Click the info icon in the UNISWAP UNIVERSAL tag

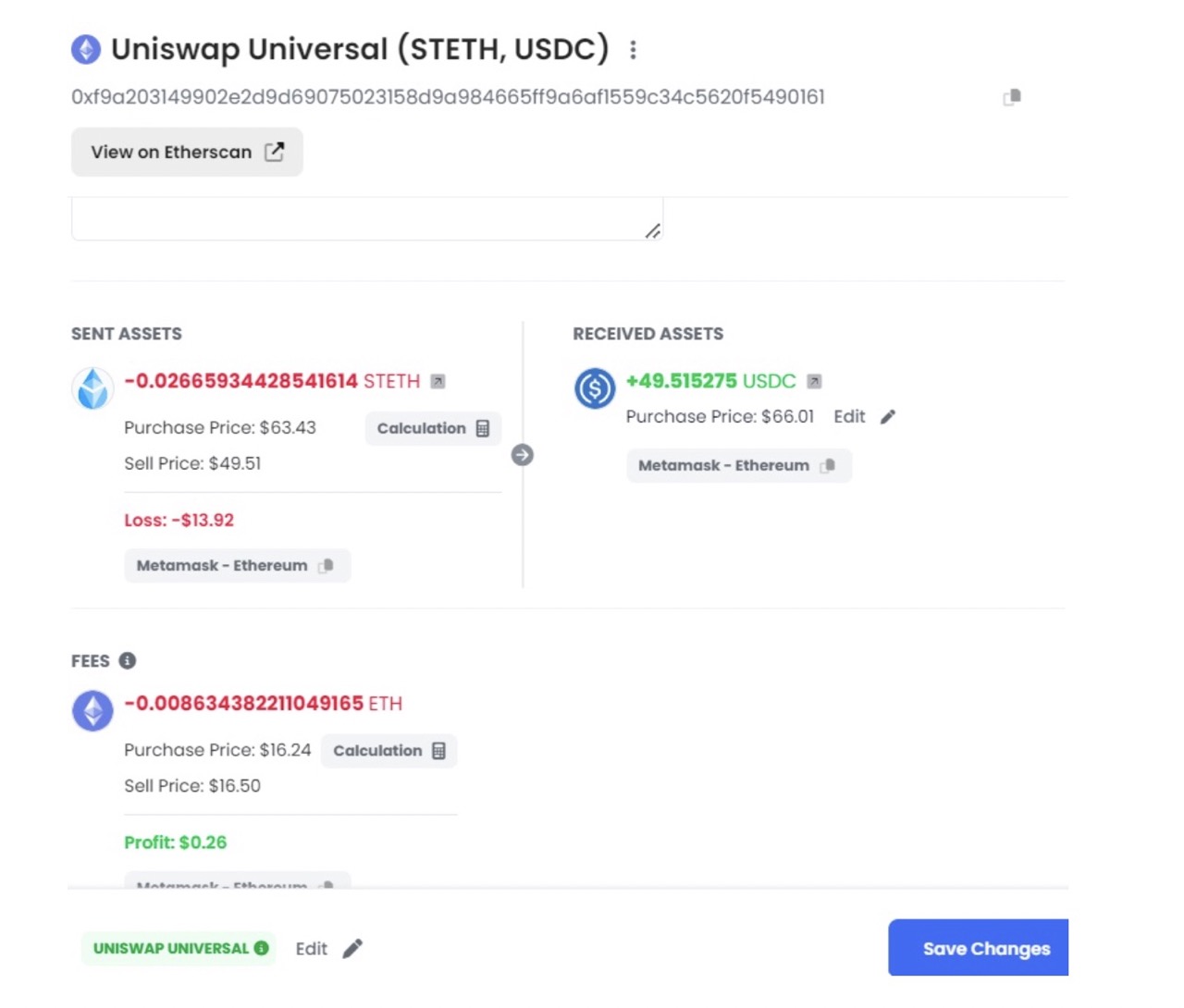pos(261,948)
